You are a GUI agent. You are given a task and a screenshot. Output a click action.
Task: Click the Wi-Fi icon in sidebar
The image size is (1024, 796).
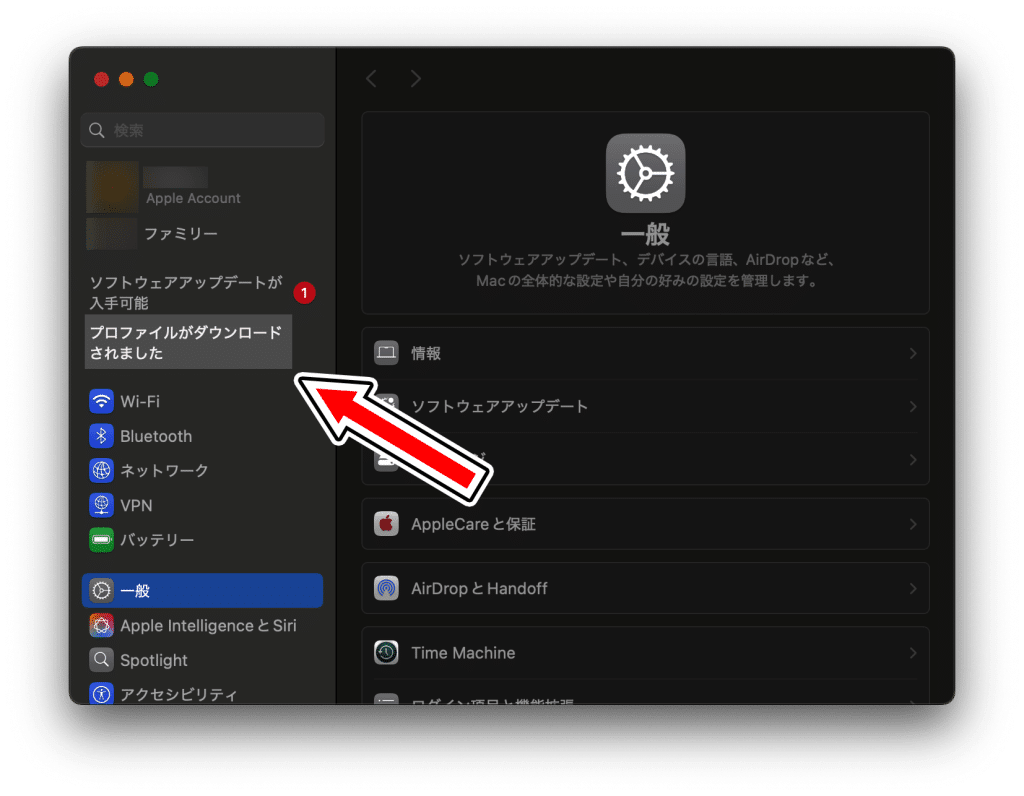coord(101,402)
